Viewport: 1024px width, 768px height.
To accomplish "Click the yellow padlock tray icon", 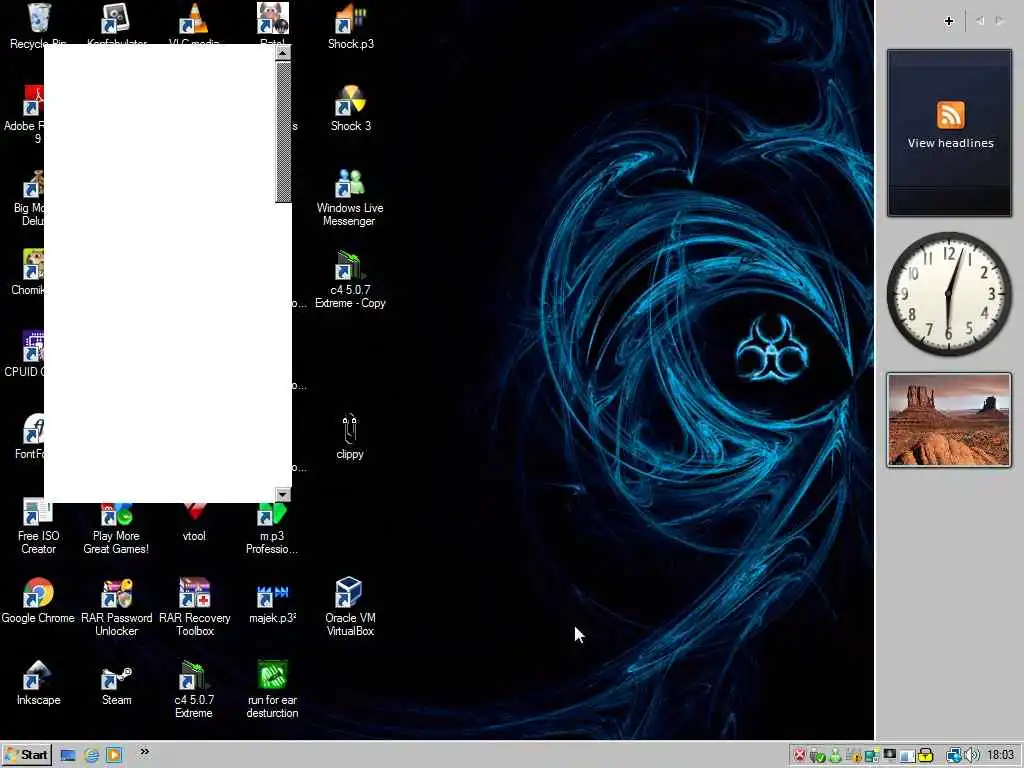I will point(925,756).
